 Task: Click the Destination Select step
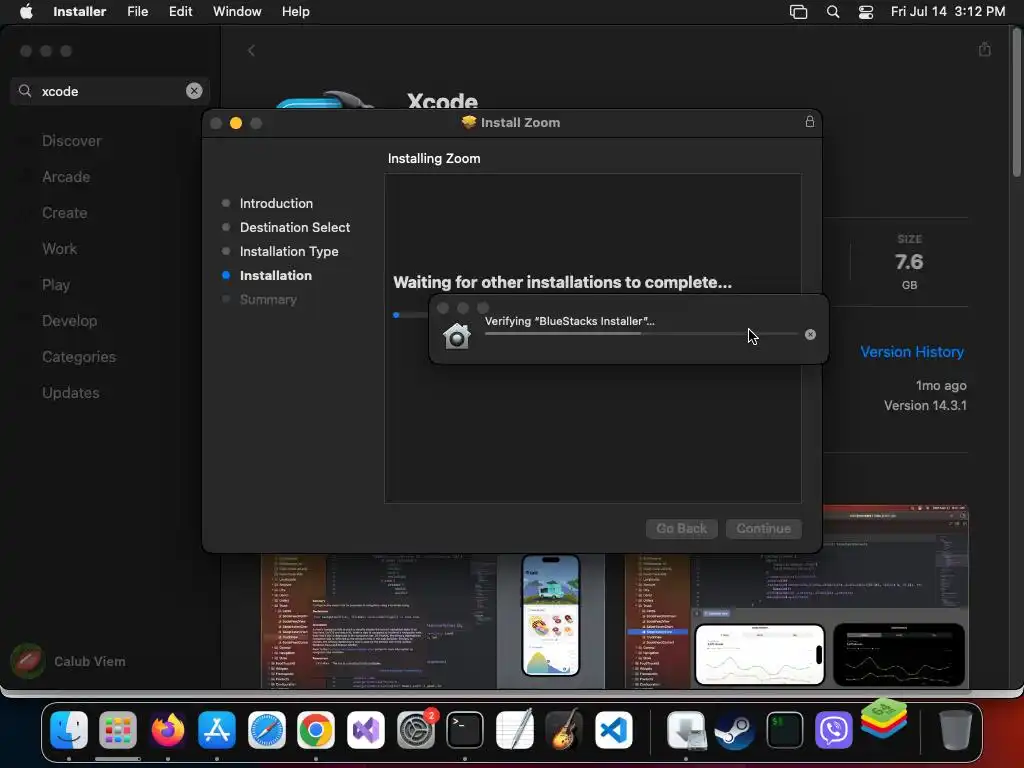pyautogui.click(x=295, y=227)
